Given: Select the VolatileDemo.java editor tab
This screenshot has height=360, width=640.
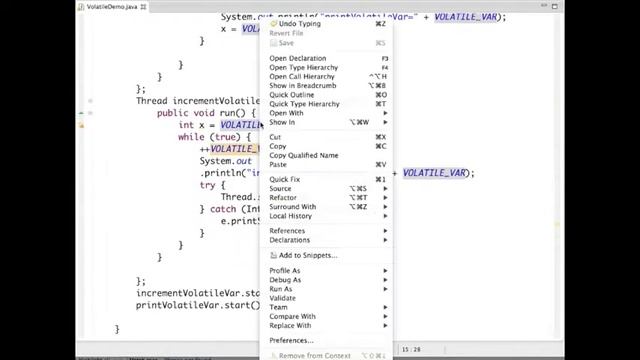Looking at the screenshot, I should [x=112, y=7].
